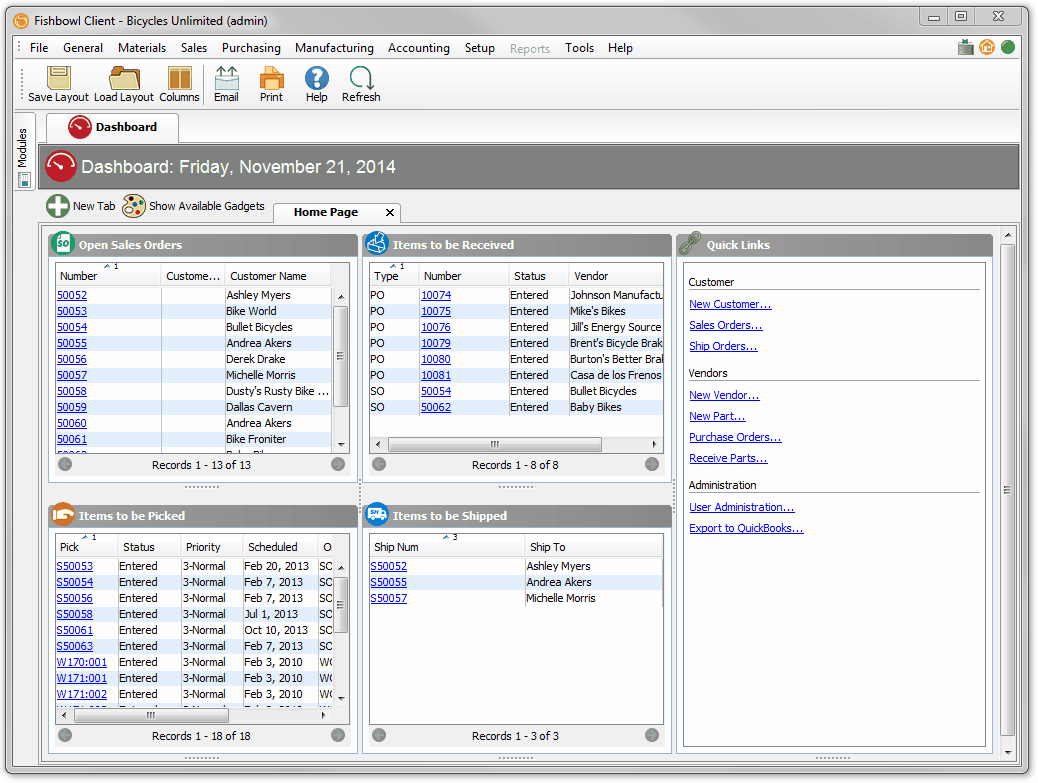
Task: Click the Items to be Received gadget icon
Action: (x=377, y=243)
